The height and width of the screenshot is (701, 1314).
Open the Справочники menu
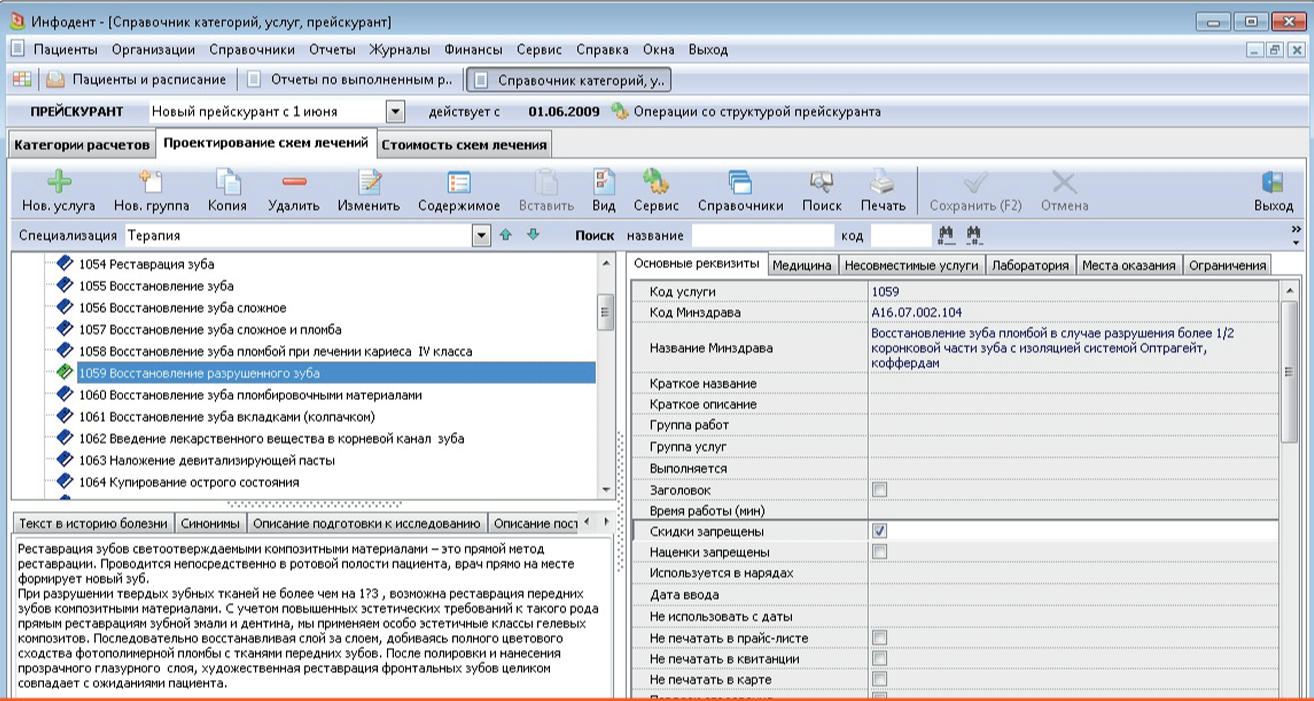click(252, 49)
